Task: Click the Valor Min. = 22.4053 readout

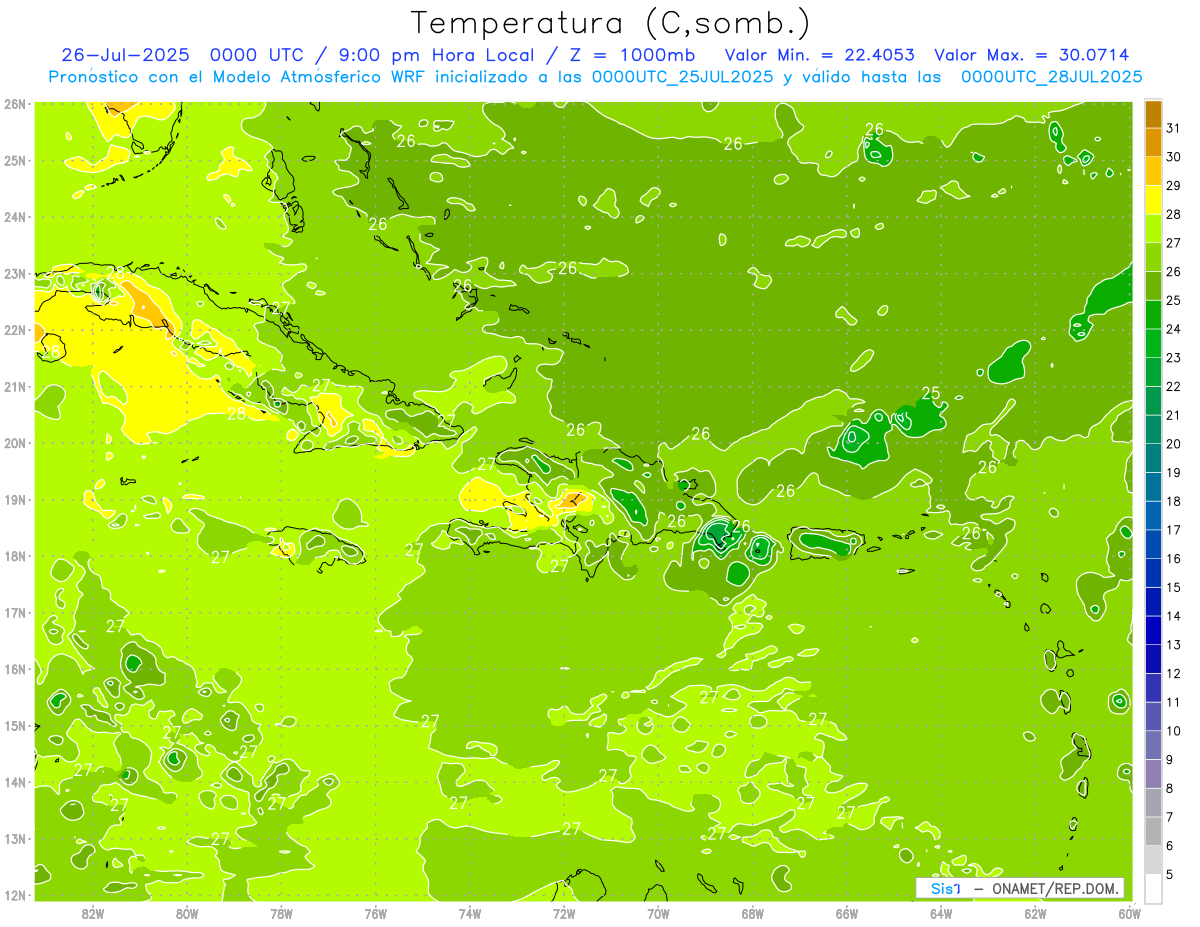Action: (820, 55)
